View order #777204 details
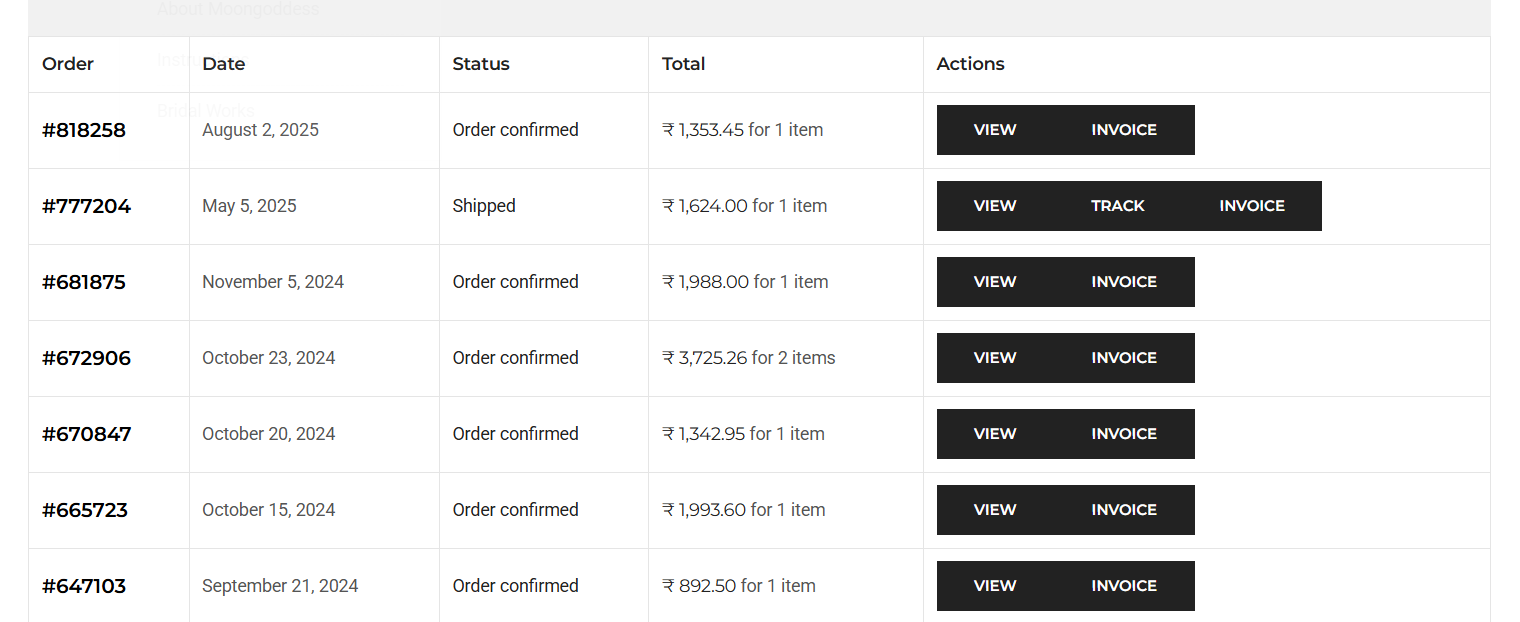Image resolution: width=1520 pixels, height=622 pixels. (x=995, y=206)
